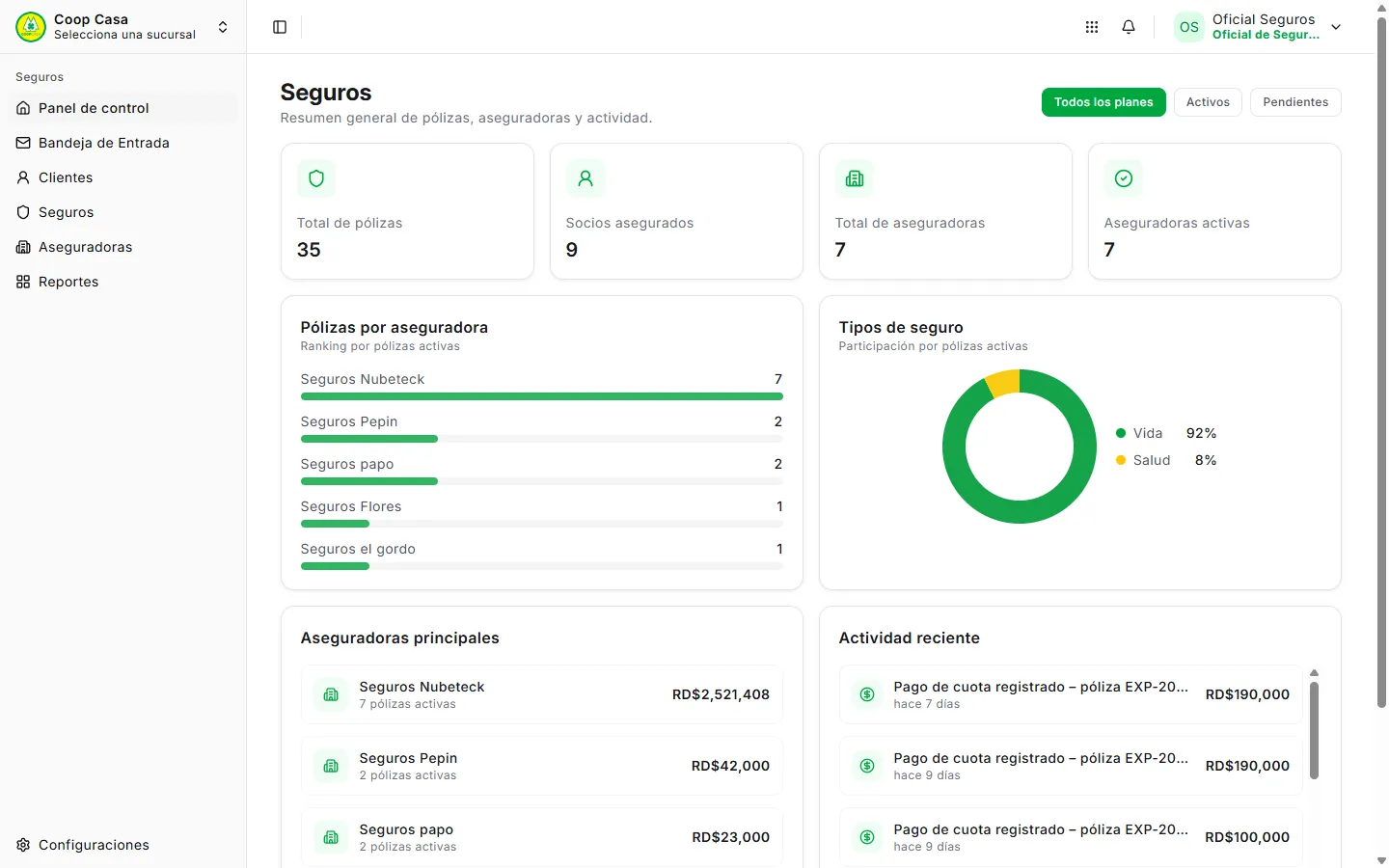Screen dimensions: 1389x868
Task: Click the Seguros papo progress bar
Action: coord(542,481)
